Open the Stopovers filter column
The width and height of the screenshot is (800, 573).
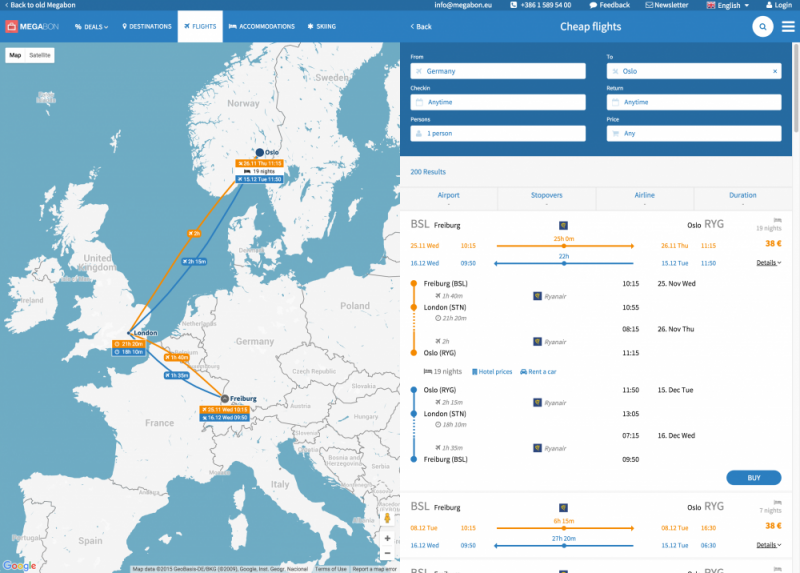546,198
